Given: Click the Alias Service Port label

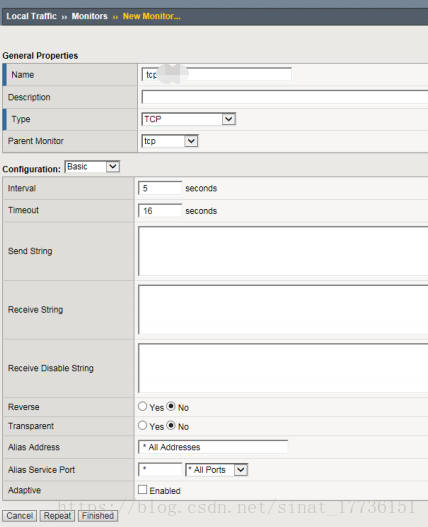Looking at the screenshot, I should click(x=41, y=470).
